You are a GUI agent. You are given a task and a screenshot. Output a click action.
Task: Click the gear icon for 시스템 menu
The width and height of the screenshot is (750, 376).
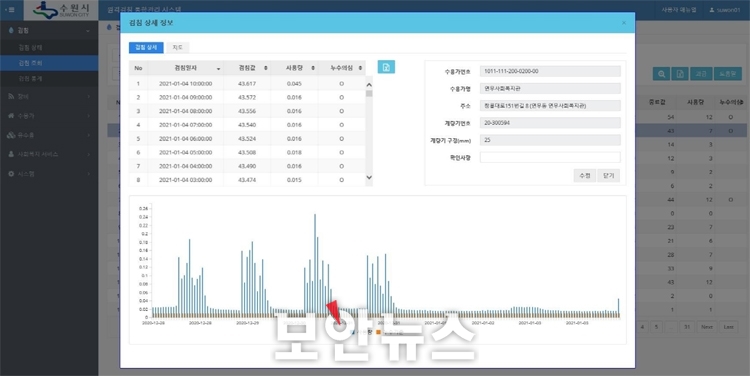click(11, 174)
